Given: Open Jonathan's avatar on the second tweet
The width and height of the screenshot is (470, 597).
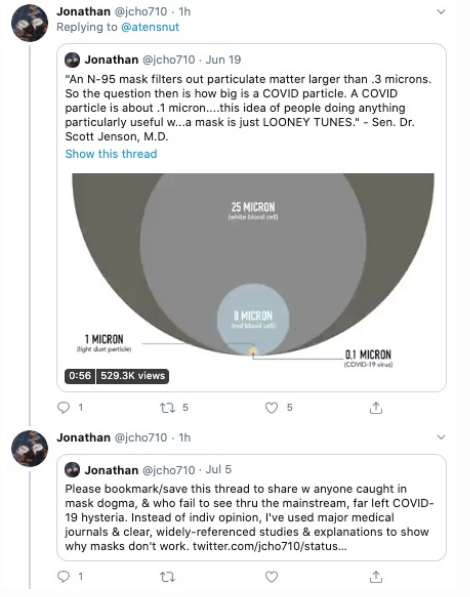Looking at the screenshot, I should tap(30, 449).
